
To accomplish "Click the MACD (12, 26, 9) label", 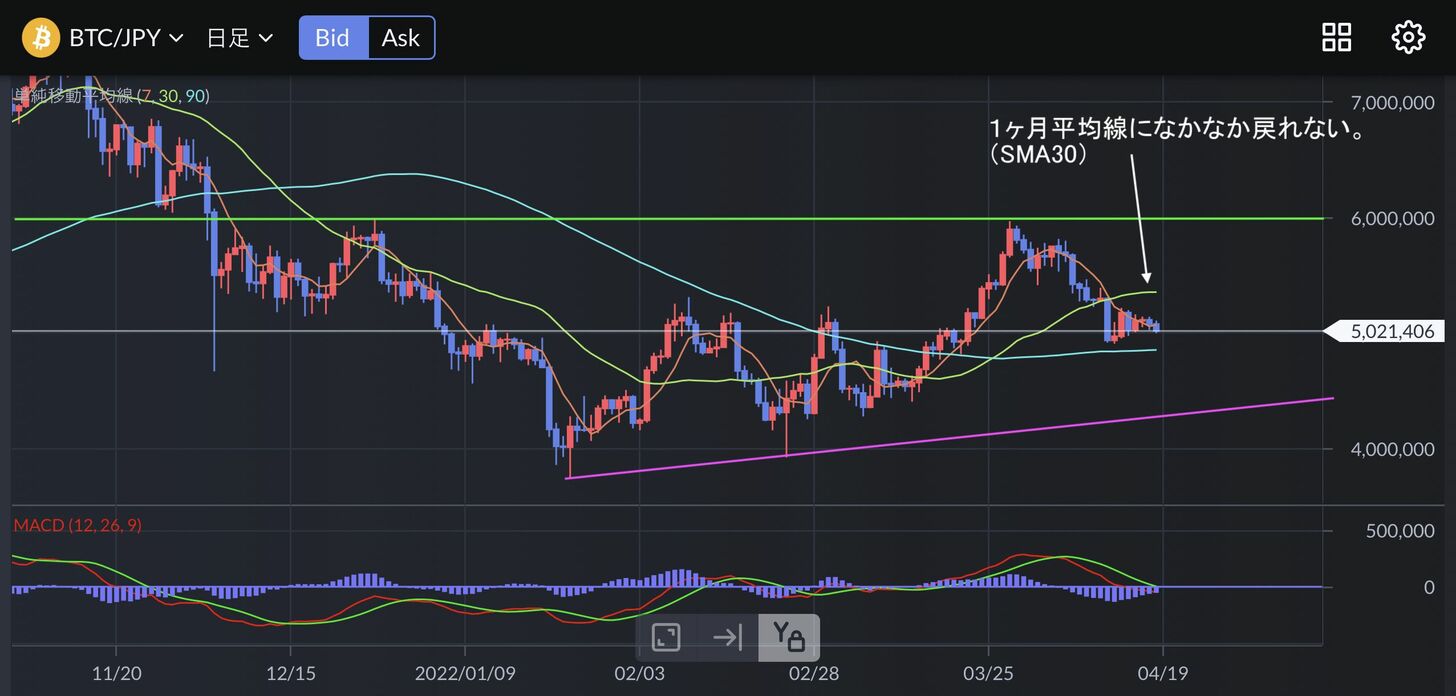I will click(x=77, y=525).
